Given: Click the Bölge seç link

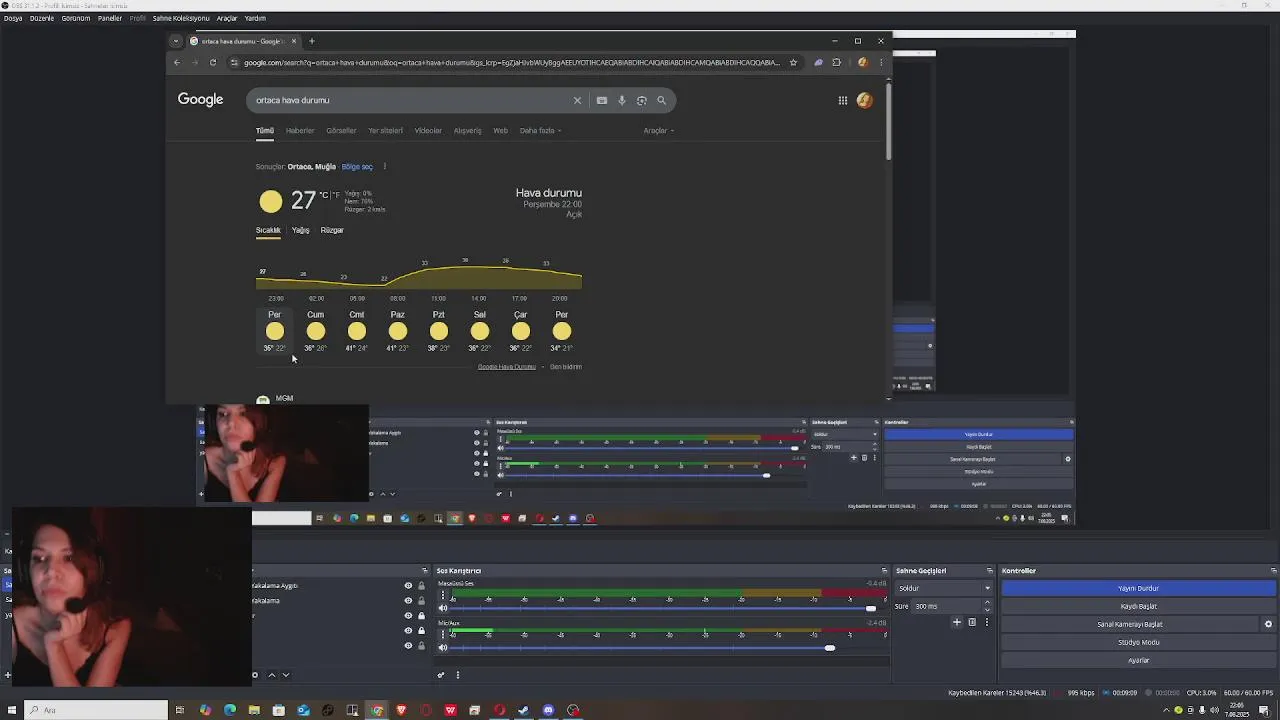Looking at the screenshot, I should (357, 166).
